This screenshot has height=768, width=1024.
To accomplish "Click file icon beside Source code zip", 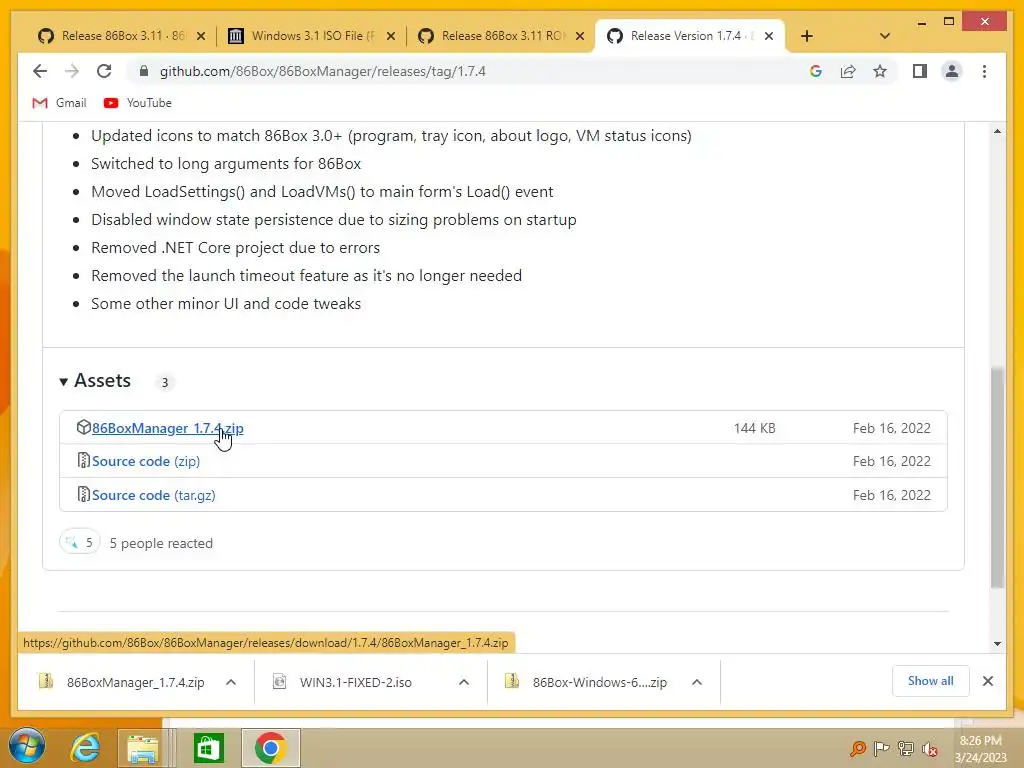I will (x=84, y=460).
